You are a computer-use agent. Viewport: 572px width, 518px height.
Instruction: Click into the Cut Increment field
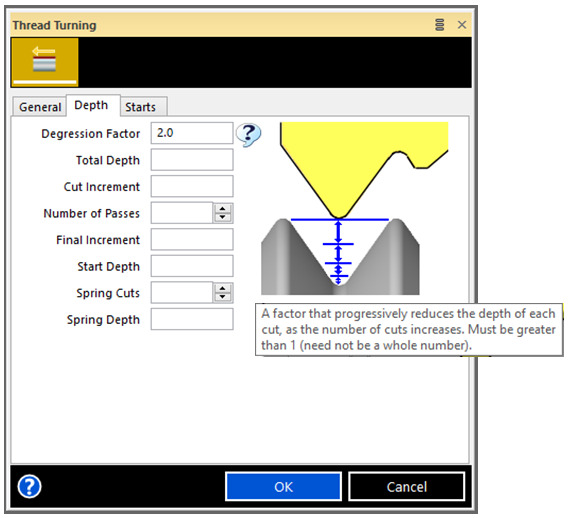pos(192,186)
